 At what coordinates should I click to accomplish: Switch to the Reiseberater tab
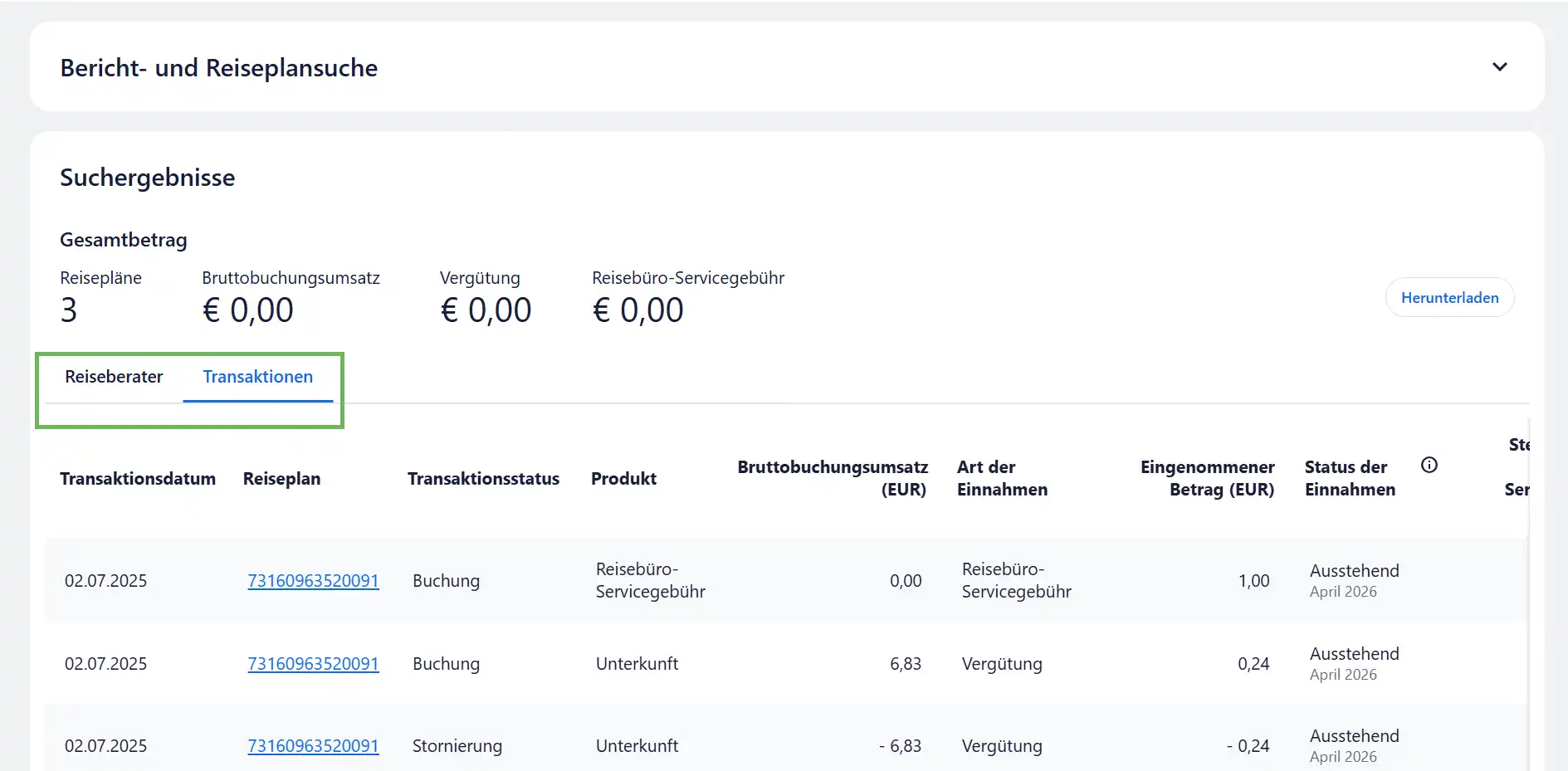coord(114,377)
